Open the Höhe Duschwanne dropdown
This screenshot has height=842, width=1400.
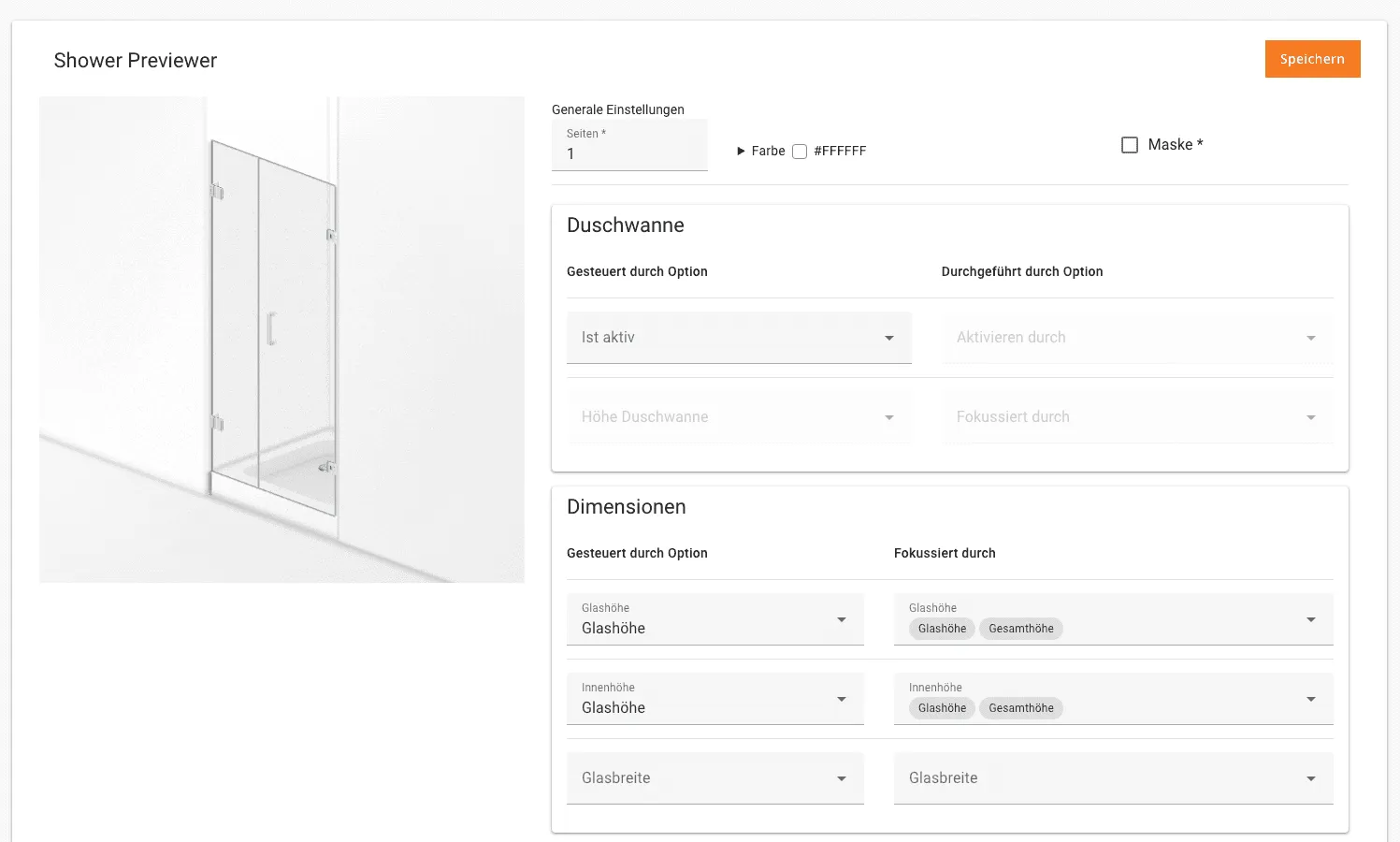pyautogui.click(x=739, y=417)
